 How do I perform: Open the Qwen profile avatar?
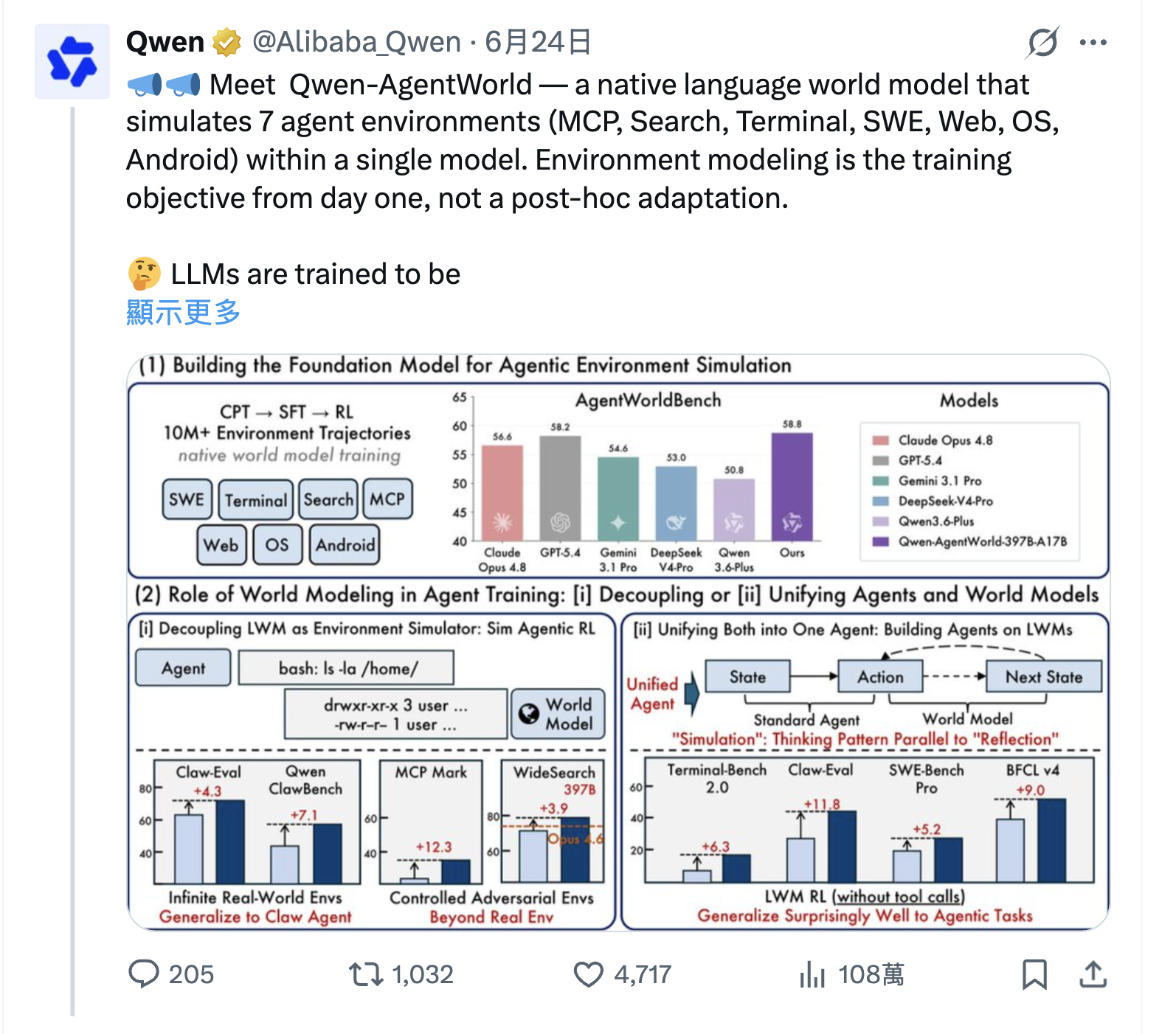(x=72, y=61)
